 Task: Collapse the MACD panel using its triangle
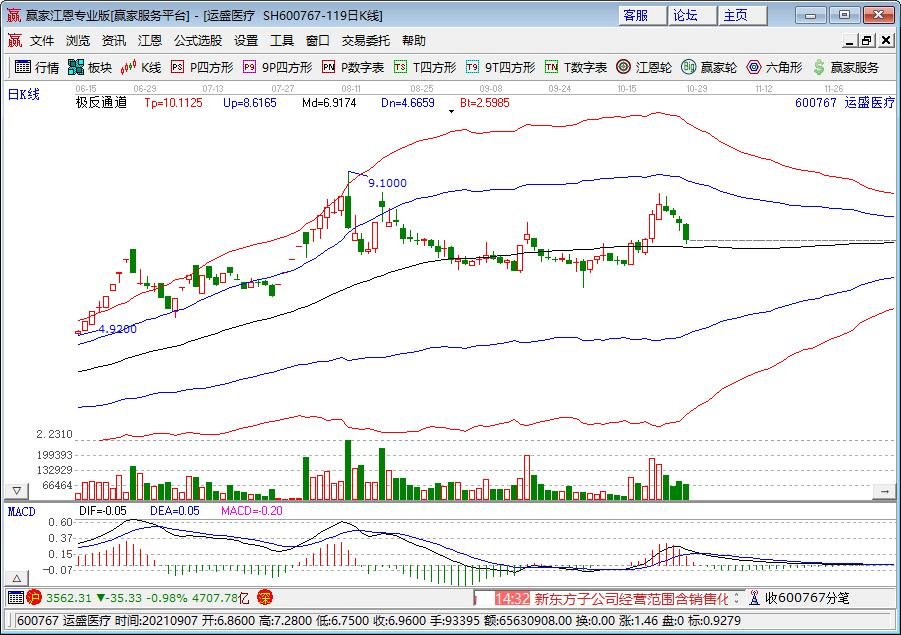pos(16,578)
